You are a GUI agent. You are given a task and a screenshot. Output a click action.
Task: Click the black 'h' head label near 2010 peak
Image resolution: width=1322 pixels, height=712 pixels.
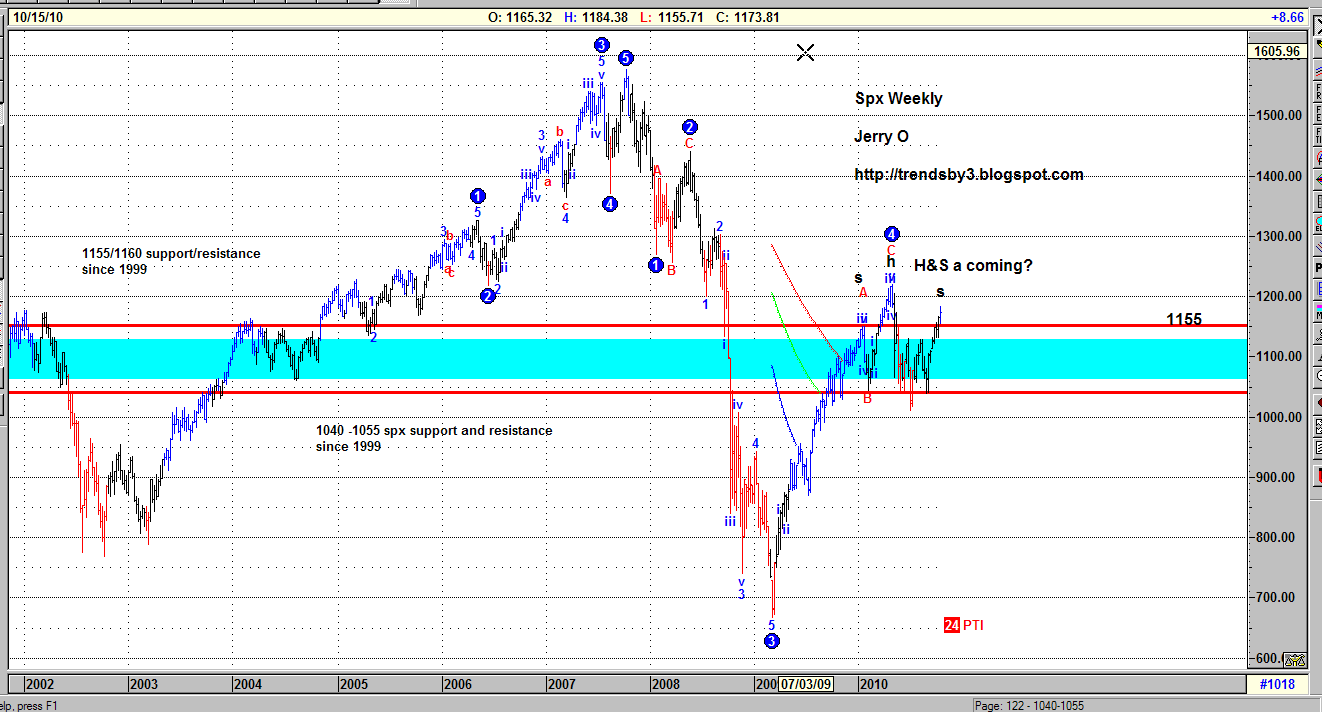(x=890, y=262)
